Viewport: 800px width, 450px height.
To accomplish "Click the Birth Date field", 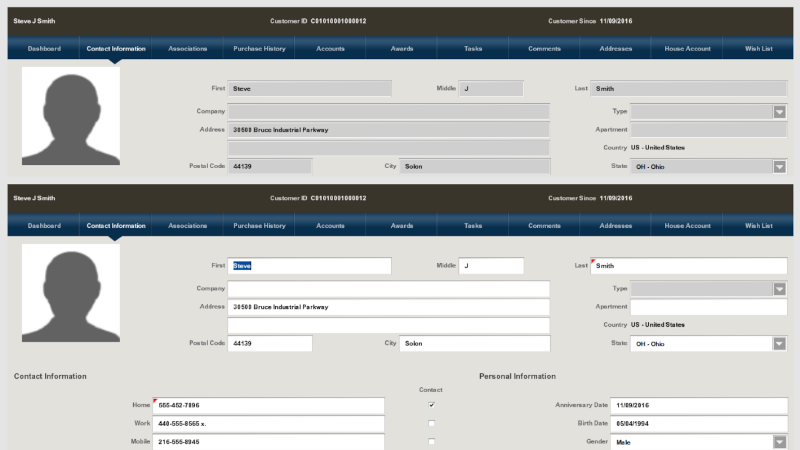I will coord(699,423).
